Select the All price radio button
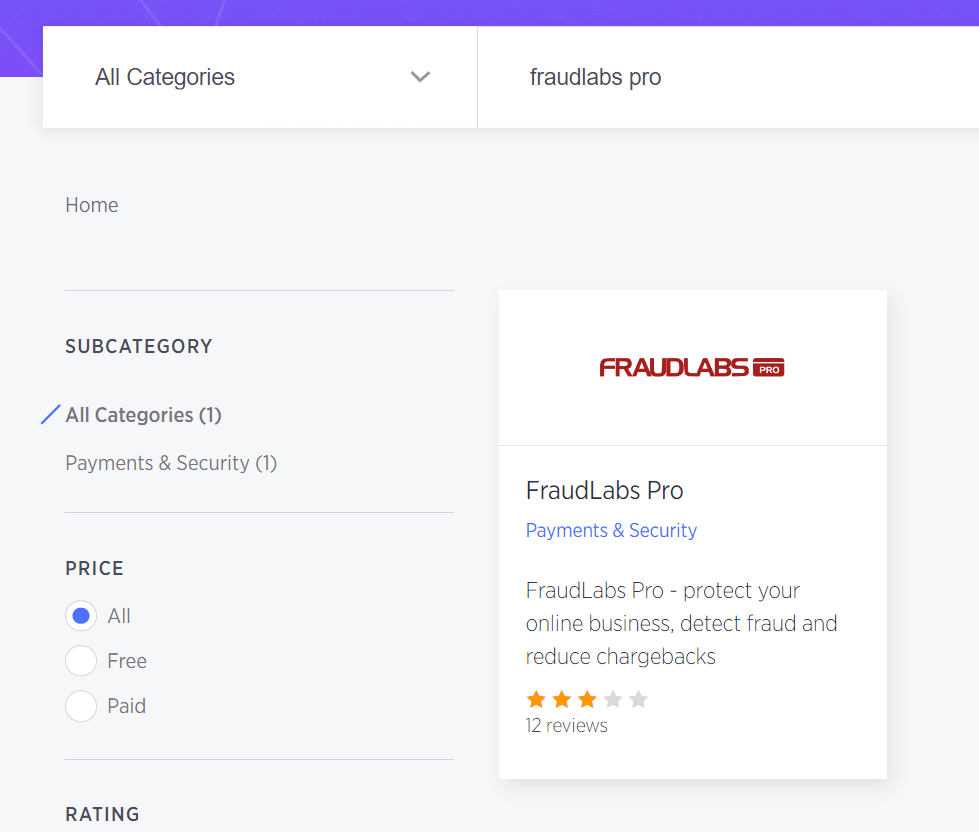 coord(80,615)
